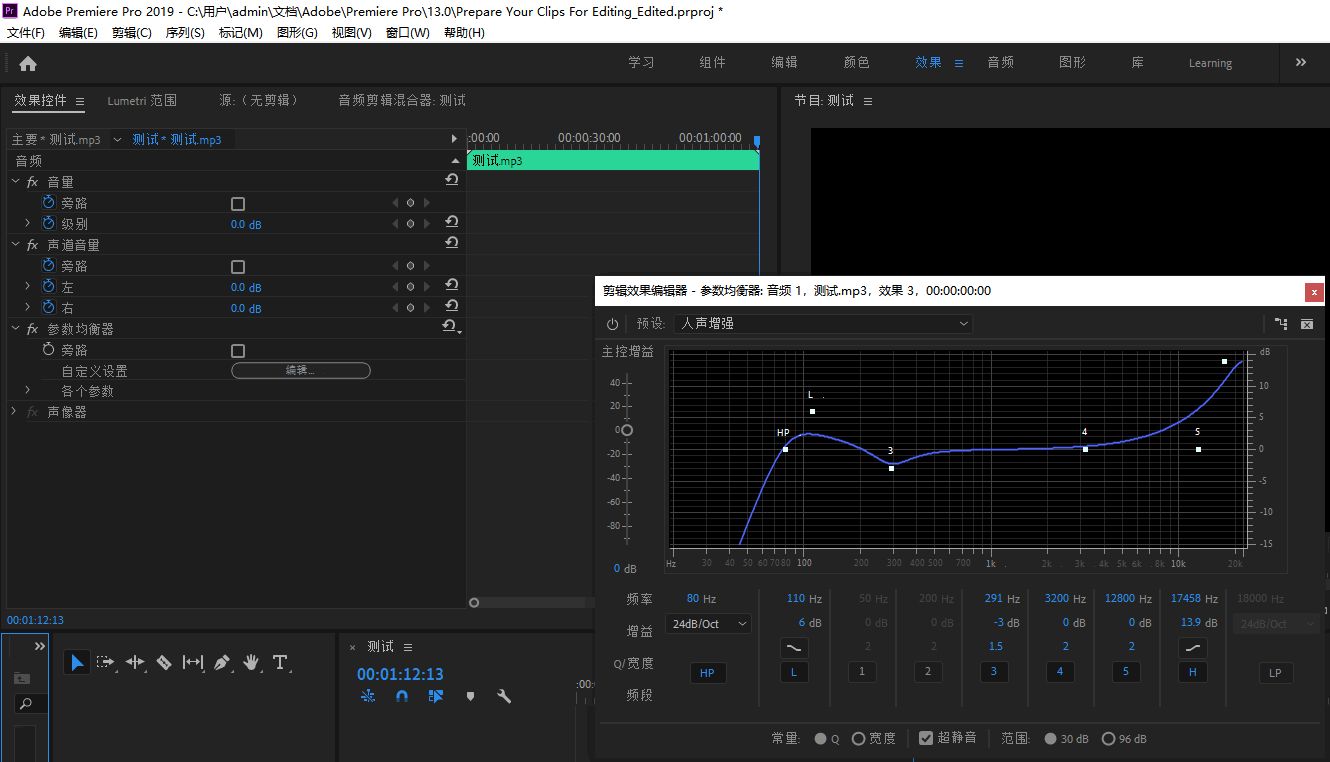Select the Pen tool

tap(222, 662)
